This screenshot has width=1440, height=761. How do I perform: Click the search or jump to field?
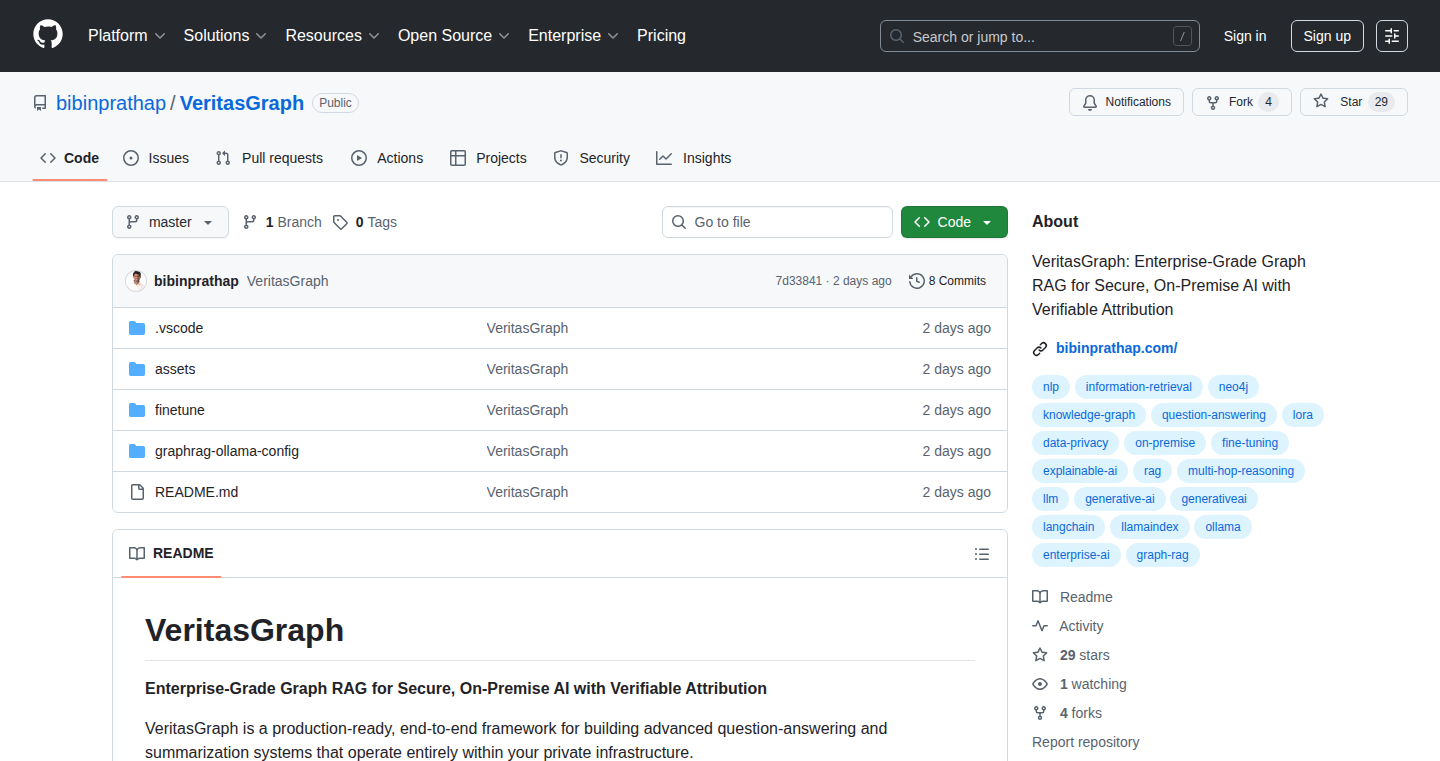[1040, 36]
